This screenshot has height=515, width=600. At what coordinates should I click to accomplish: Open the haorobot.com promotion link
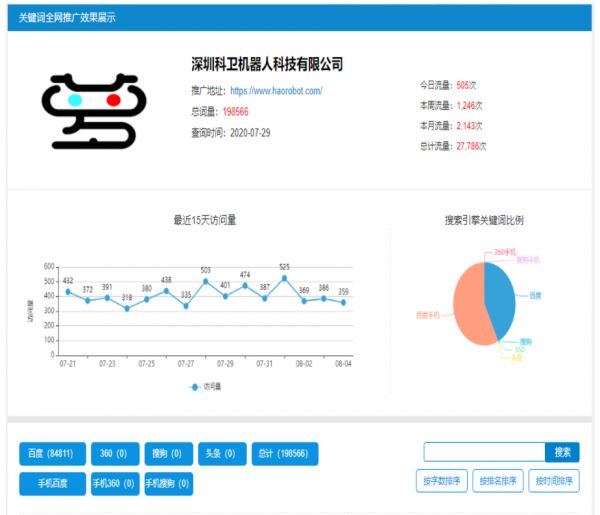pyautogui.click(x=276, y=90)
